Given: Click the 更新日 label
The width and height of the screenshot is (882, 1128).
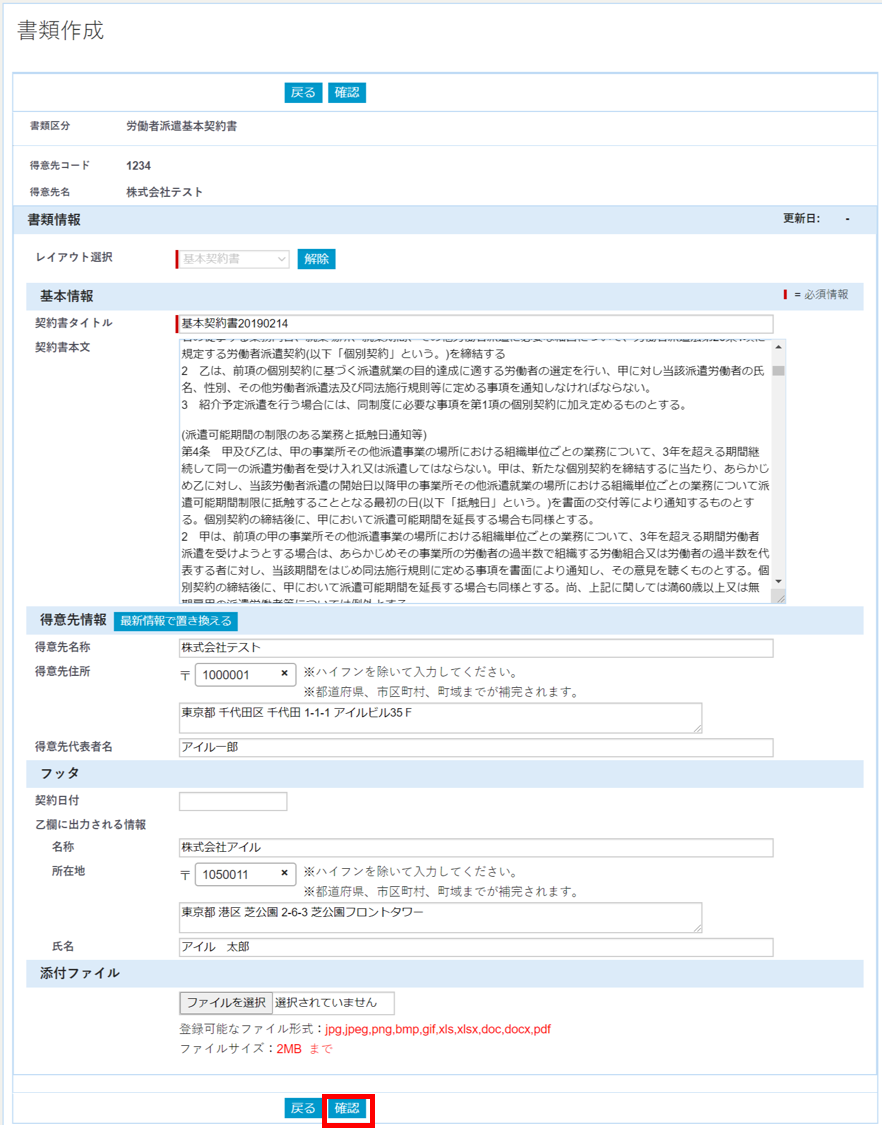Looking at the screenshot, I should click(x=801, y=219).
